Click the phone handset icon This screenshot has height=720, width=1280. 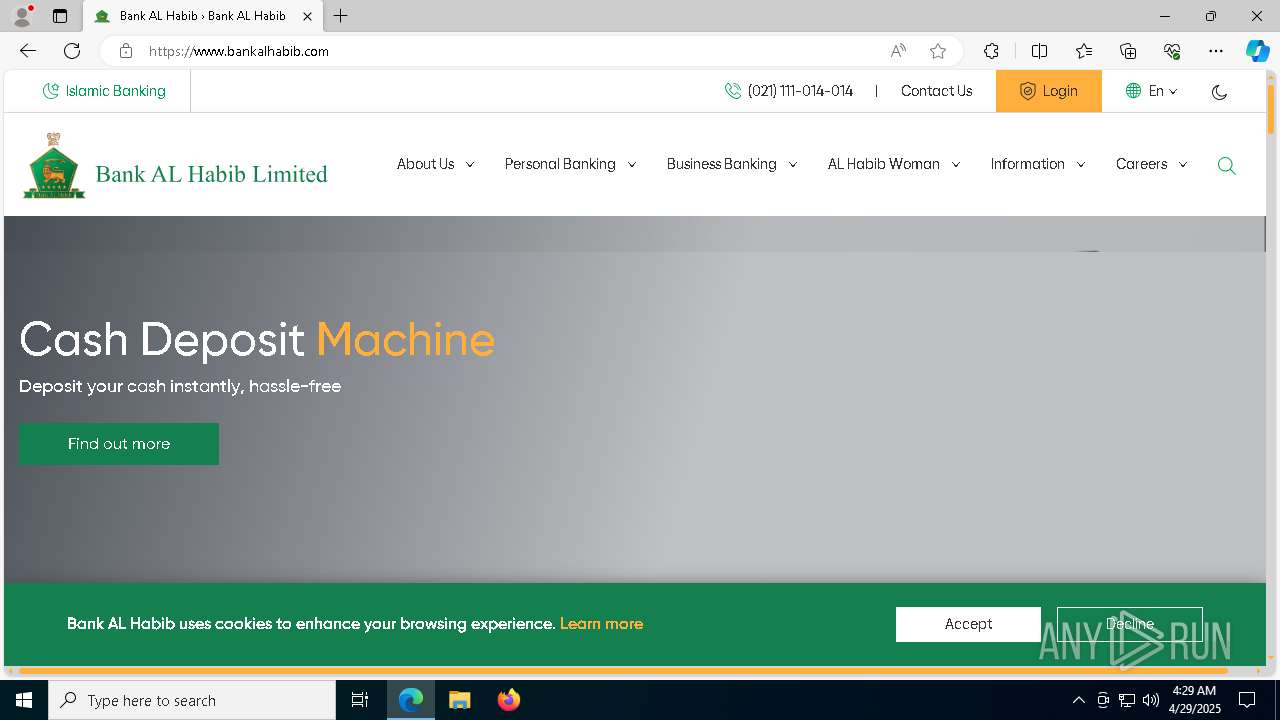(733, 91)
